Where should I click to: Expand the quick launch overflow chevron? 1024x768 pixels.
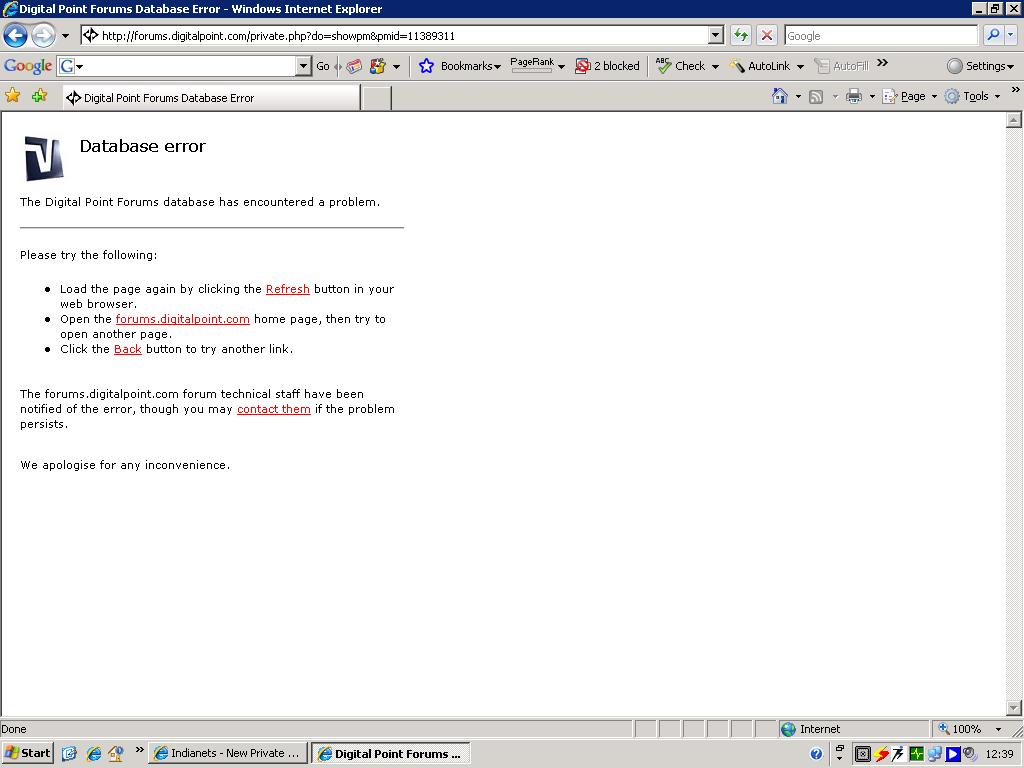click(x=139, y=750)
